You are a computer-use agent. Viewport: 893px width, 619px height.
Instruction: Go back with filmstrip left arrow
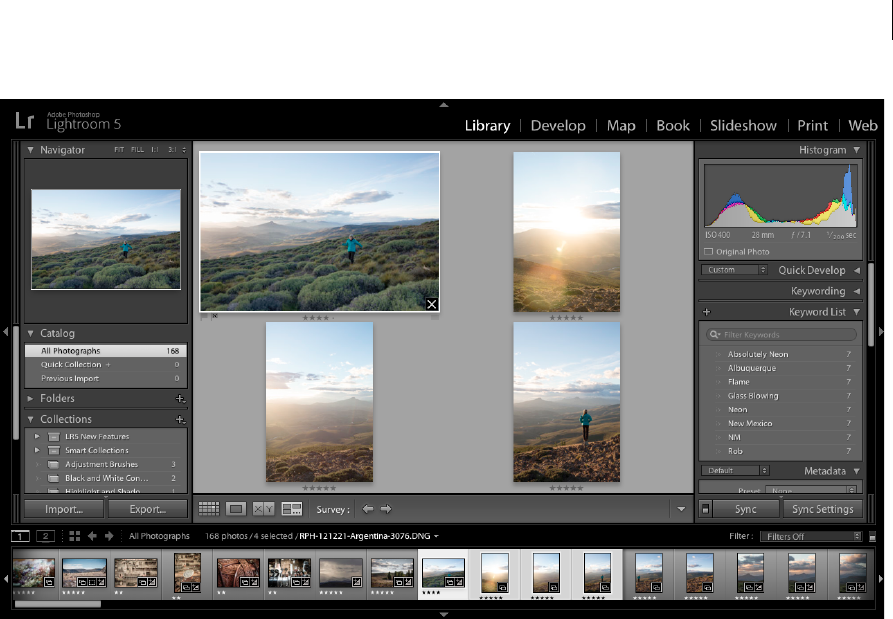click(92, 536)
